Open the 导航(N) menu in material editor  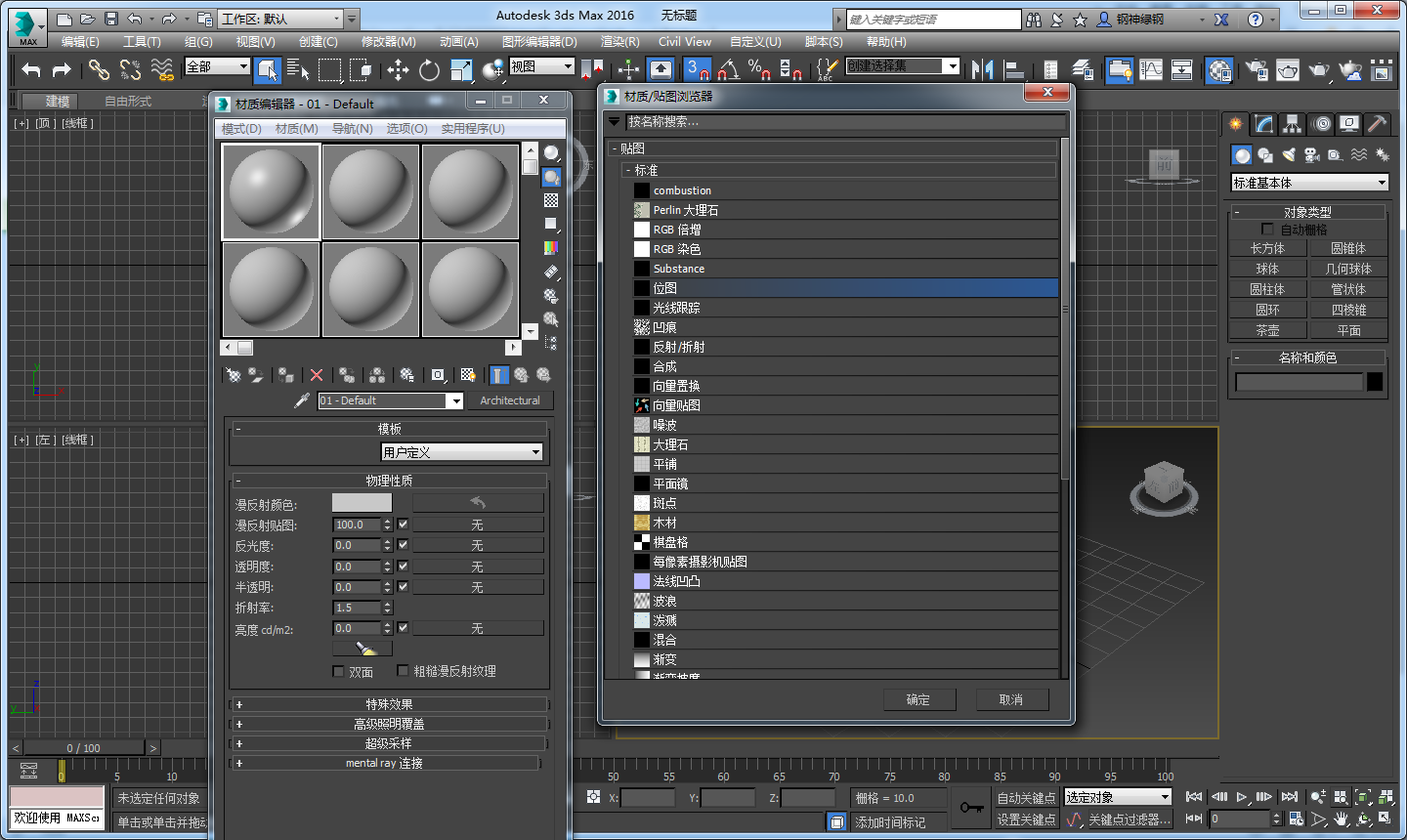(x=352, y=129)
